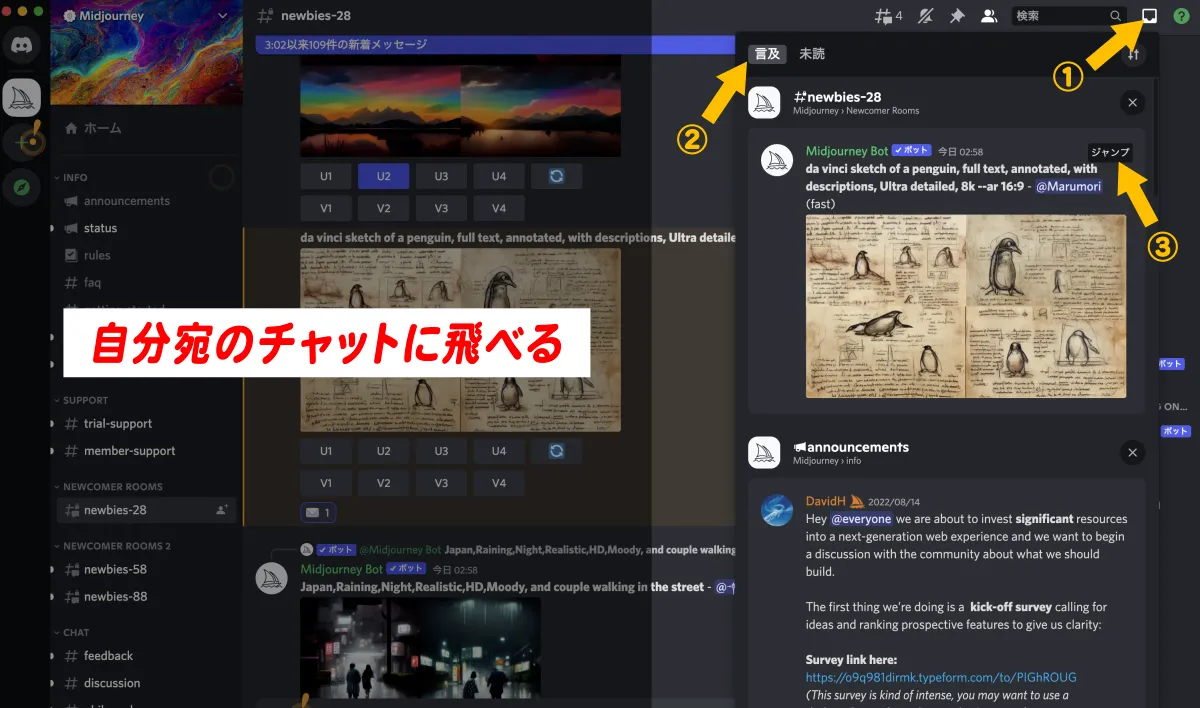Open penguin sketch image in chat
The height and width of the screenshot is (708, 1200).
coord(461,340)
